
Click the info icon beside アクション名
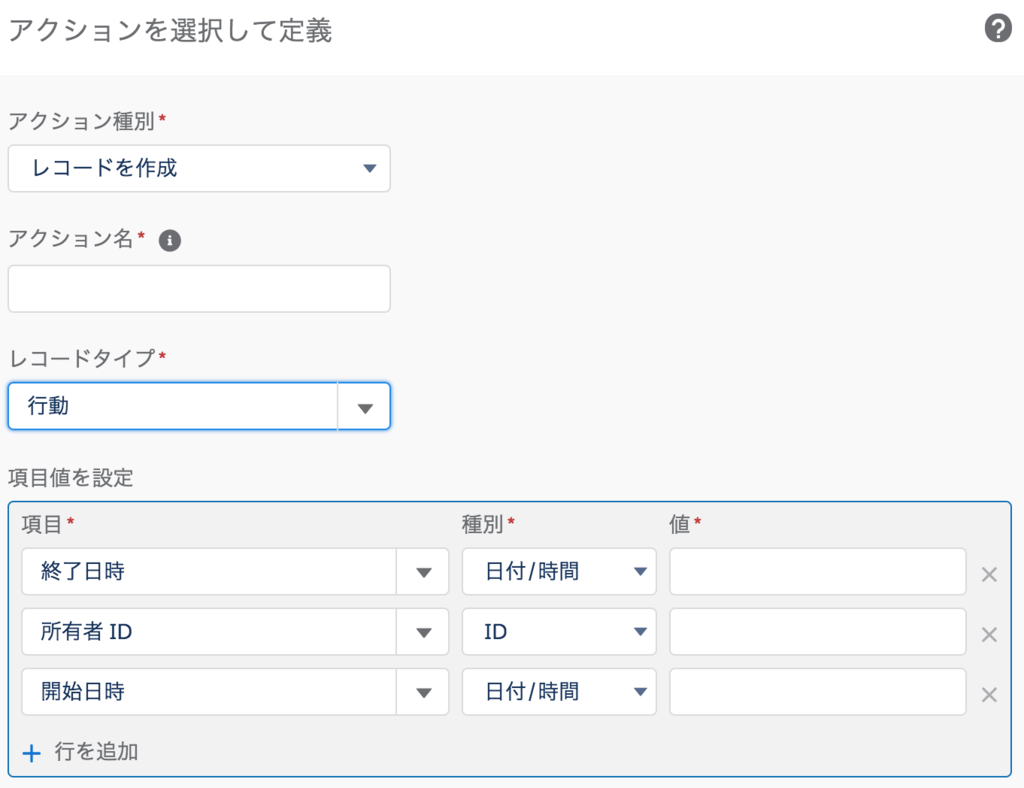coord(170,240)
